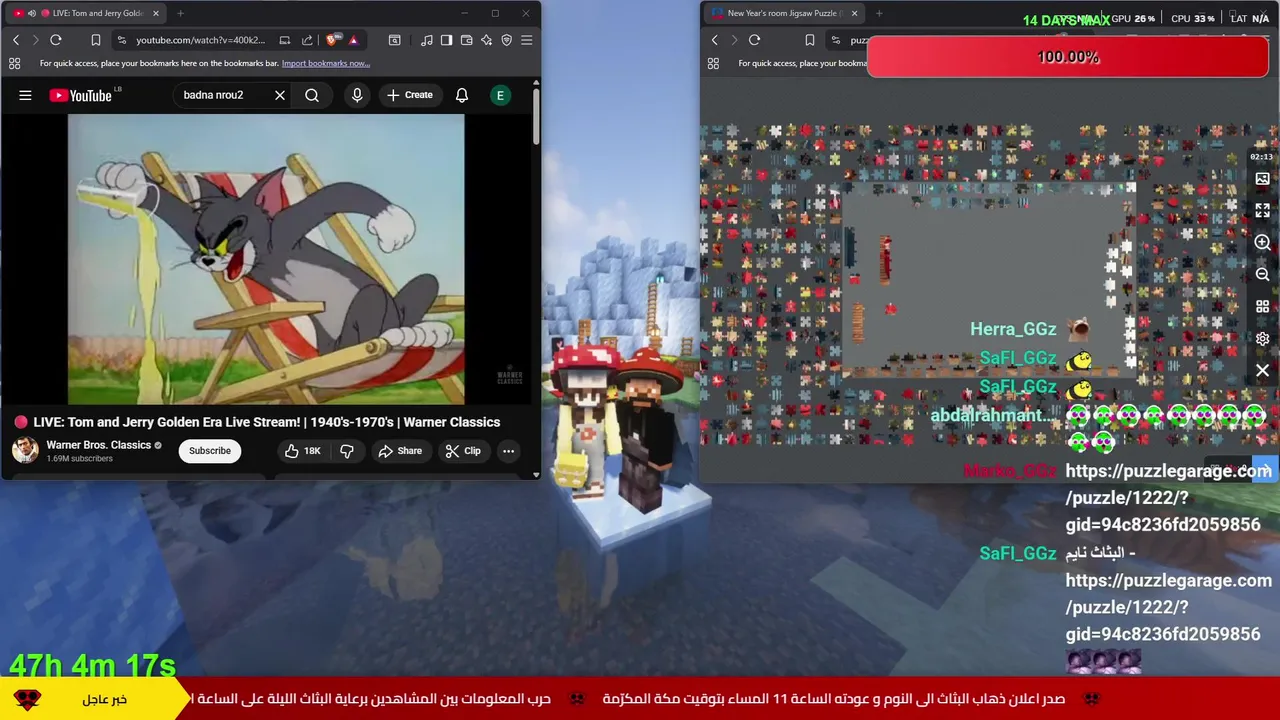Bookmark the YouTube page
The width and height of the screenshot is (1280, 720).
[96, 40]
